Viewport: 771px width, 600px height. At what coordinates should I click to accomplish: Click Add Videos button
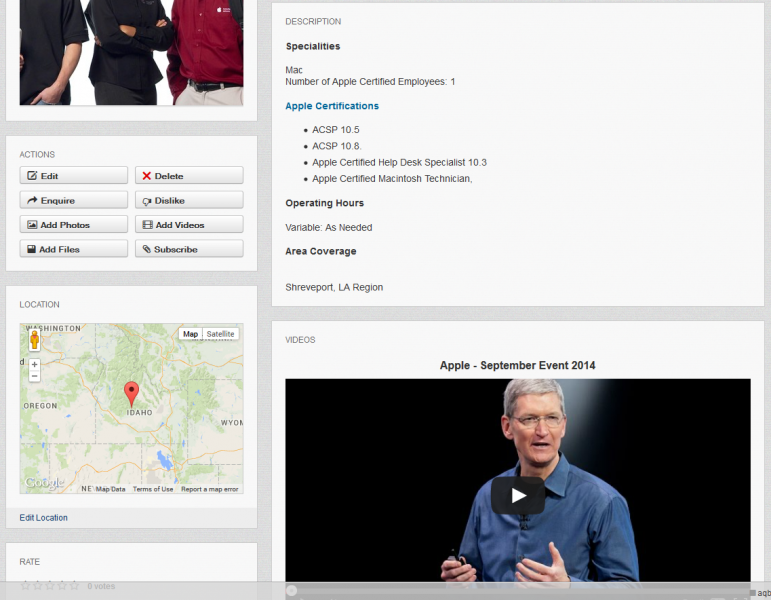189,225
